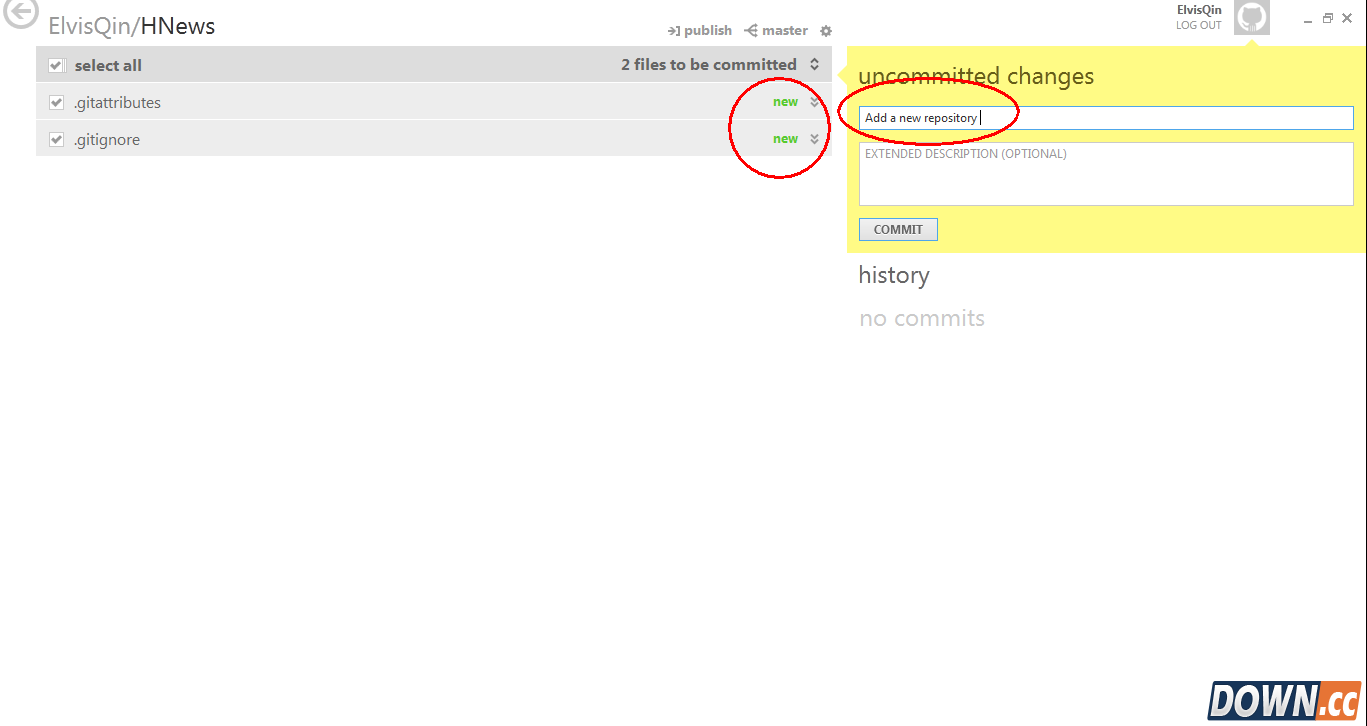Open the settings gear icon
The height and width of the screenshot is (726, 1367).
click(826, 31)
